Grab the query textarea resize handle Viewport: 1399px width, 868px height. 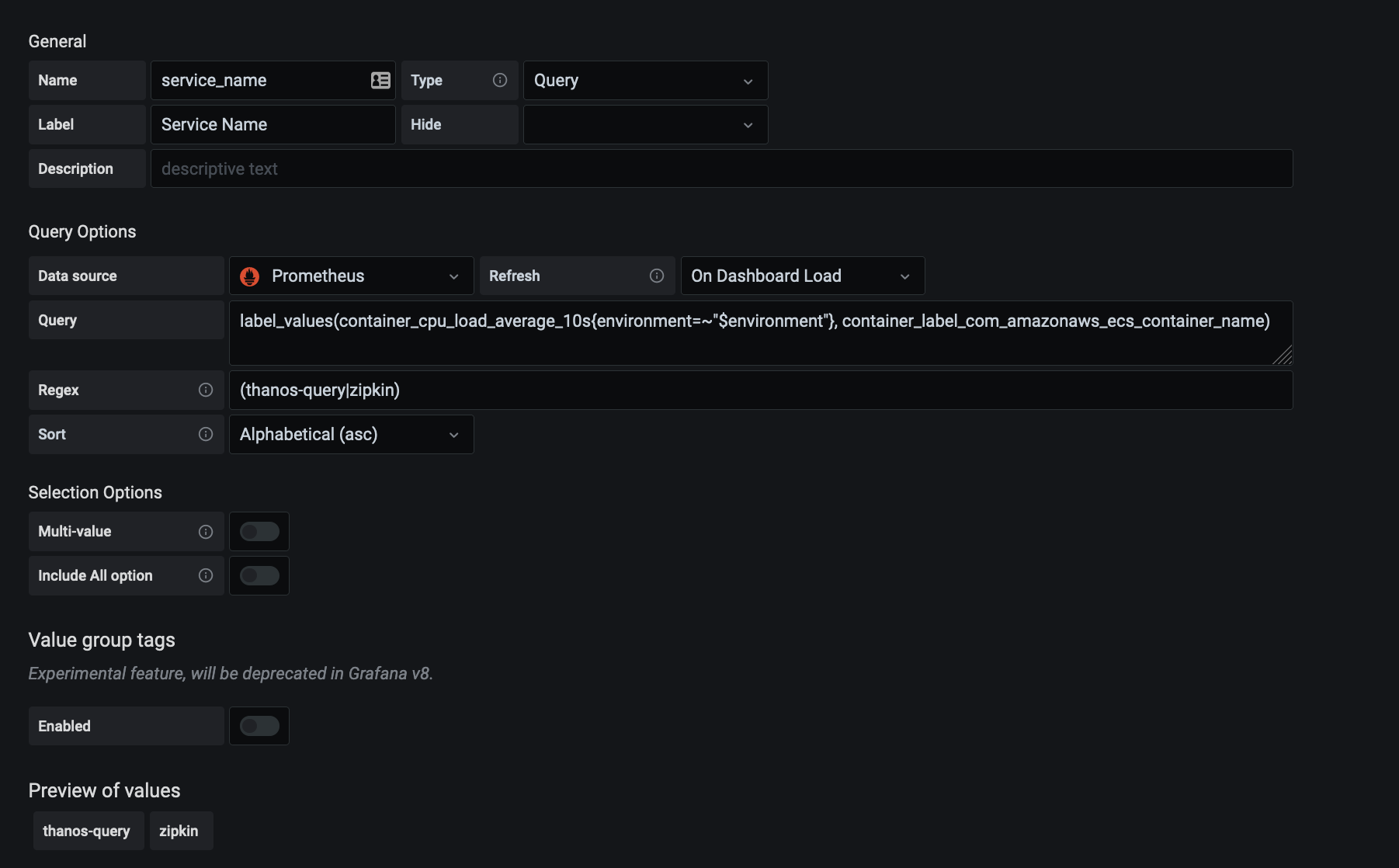click(1283, 356)
